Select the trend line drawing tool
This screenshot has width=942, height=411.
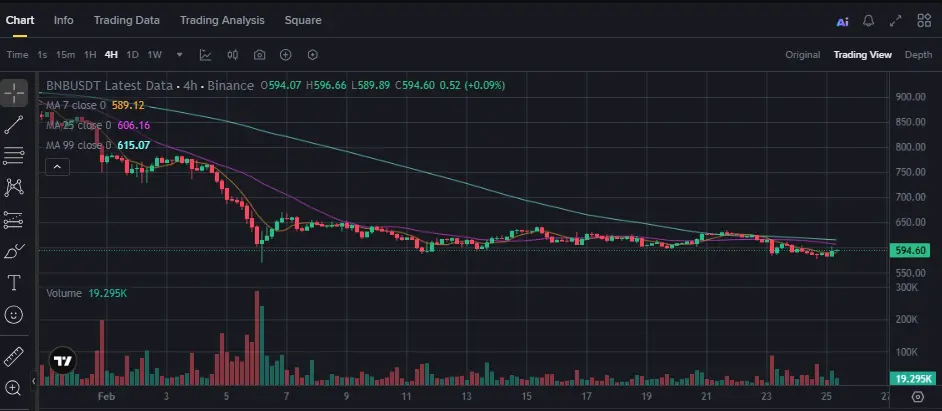(x=13, y=124)
